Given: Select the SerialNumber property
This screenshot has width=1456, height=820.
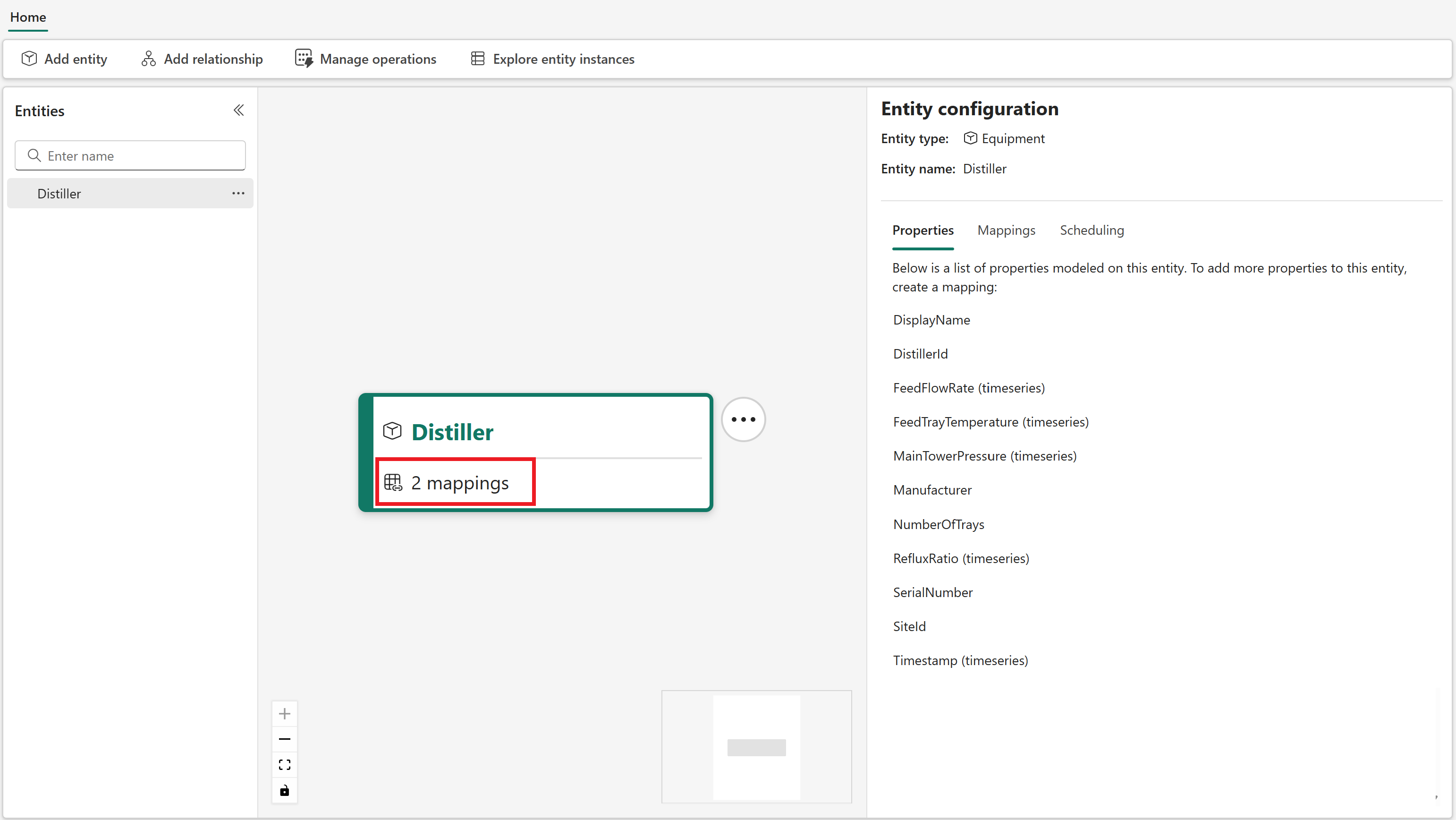Looking at the screenshot, I should [x=932, y=592].
